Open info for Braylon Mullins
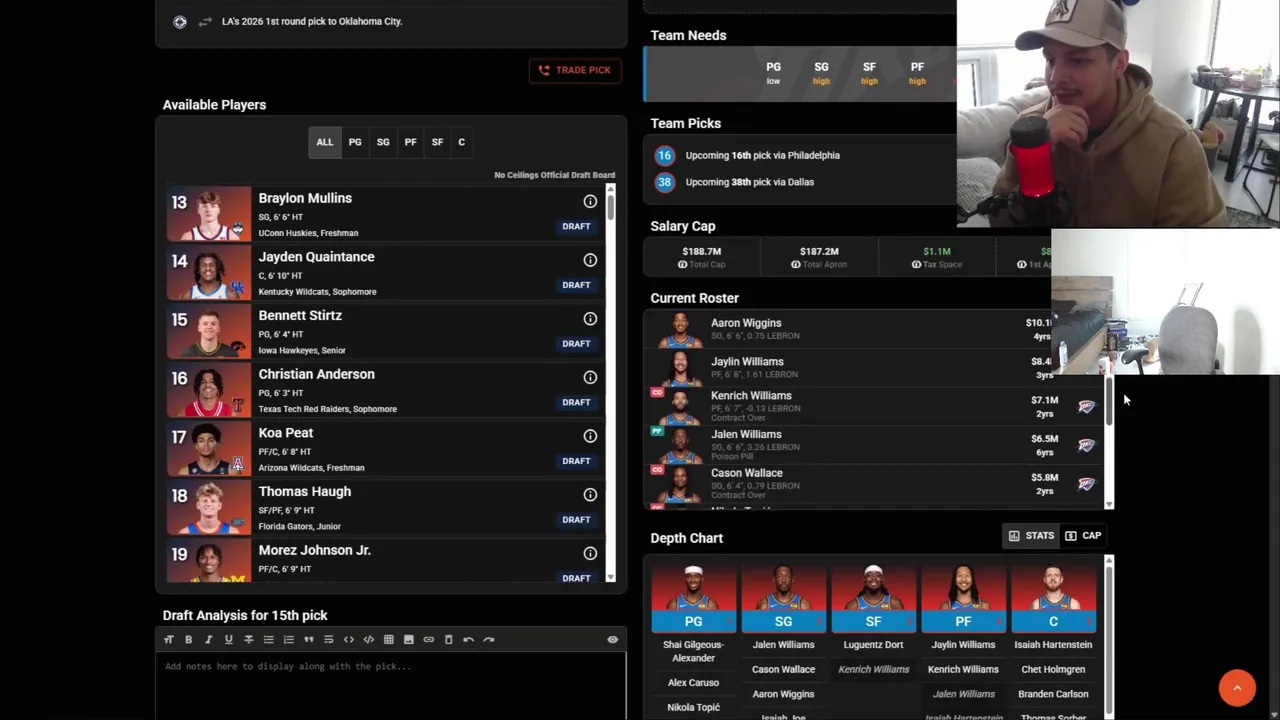Viewport: 1280px width, 720px height. coord(590,202)
